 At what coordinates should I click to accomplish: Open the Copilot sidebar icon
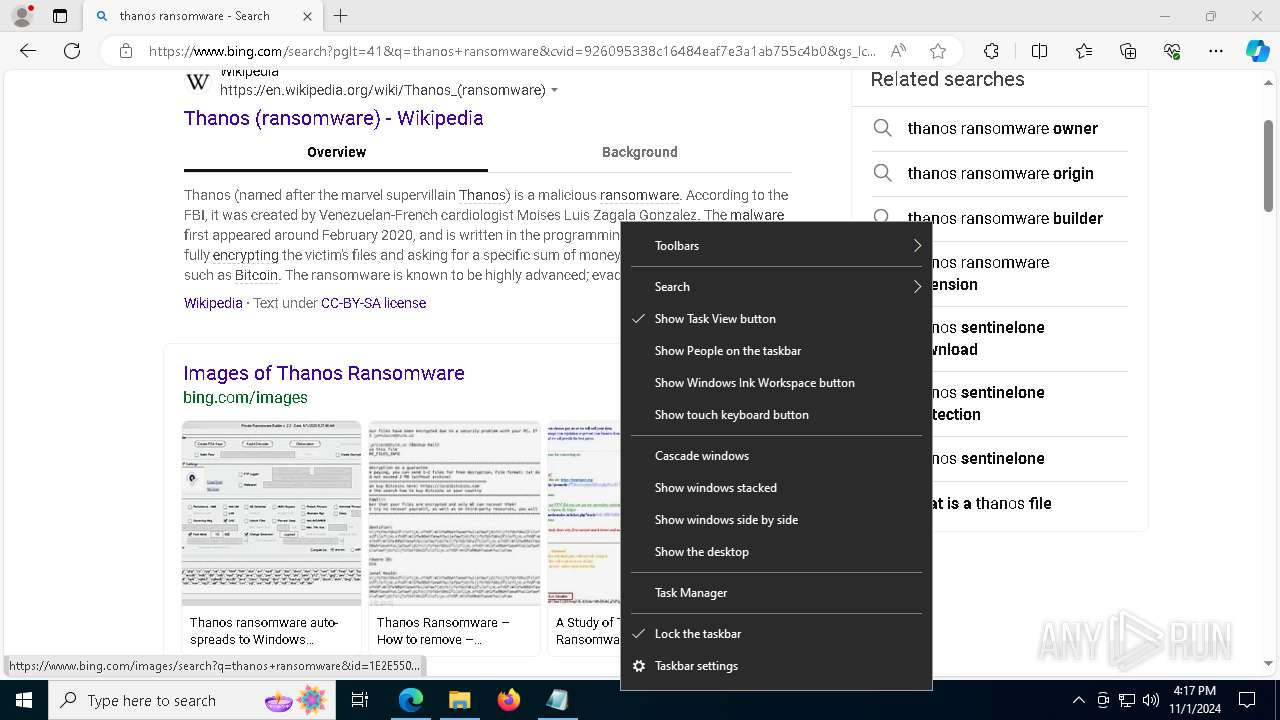(1257, 51)
